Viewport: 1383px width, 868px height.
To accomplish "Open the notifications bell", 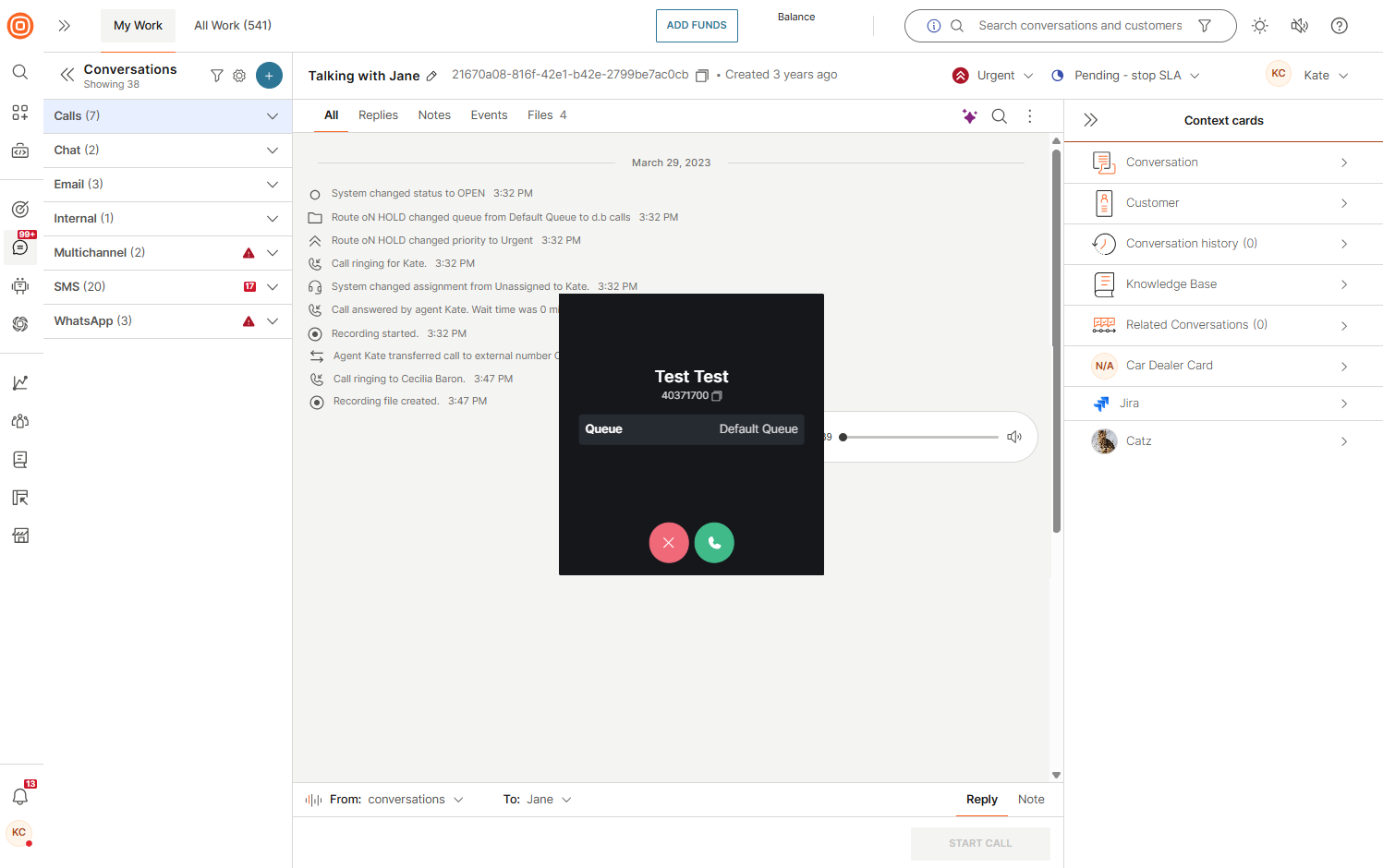I will click(20, 796).
